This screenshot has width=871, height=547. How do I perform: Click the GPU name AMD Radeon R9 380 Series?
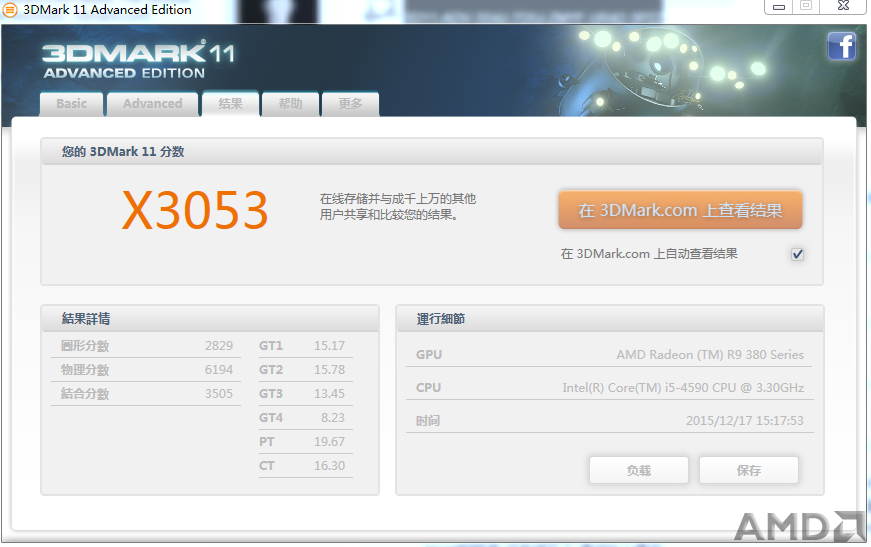click(x=710, y=354)
